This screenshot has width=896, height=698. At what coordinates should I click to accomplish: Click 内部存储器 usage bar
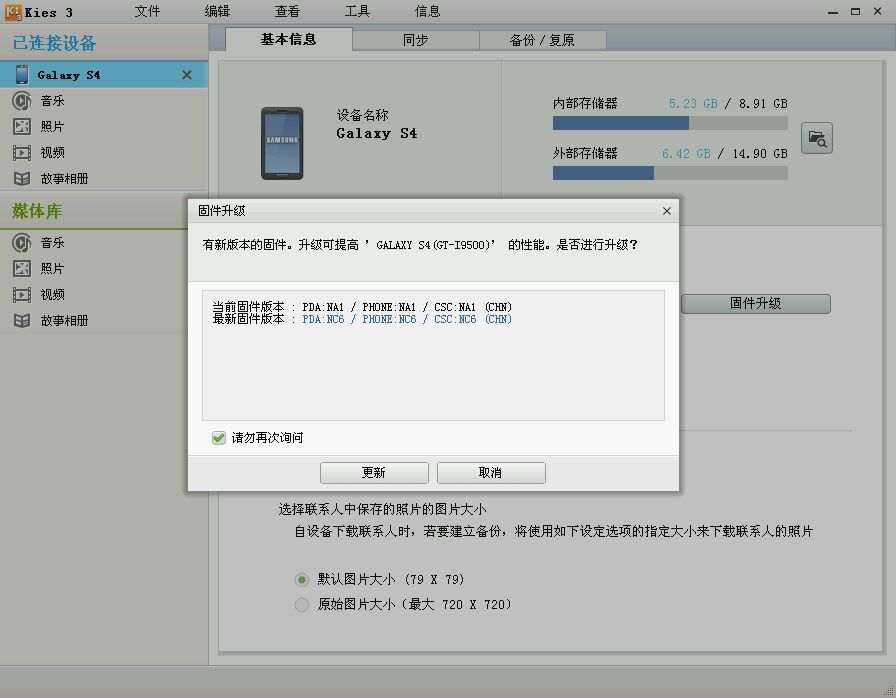pos(670,123)
